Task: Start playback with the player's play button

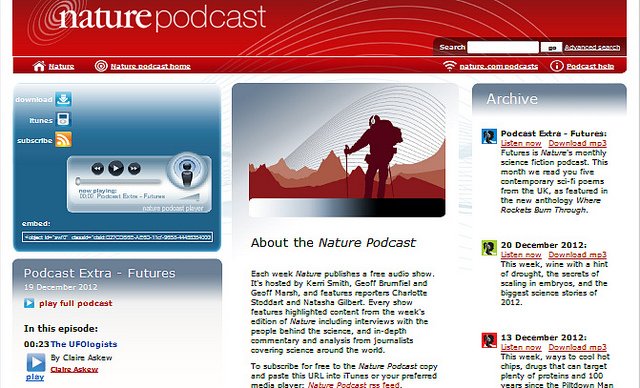Action: (x=116, y=168)
